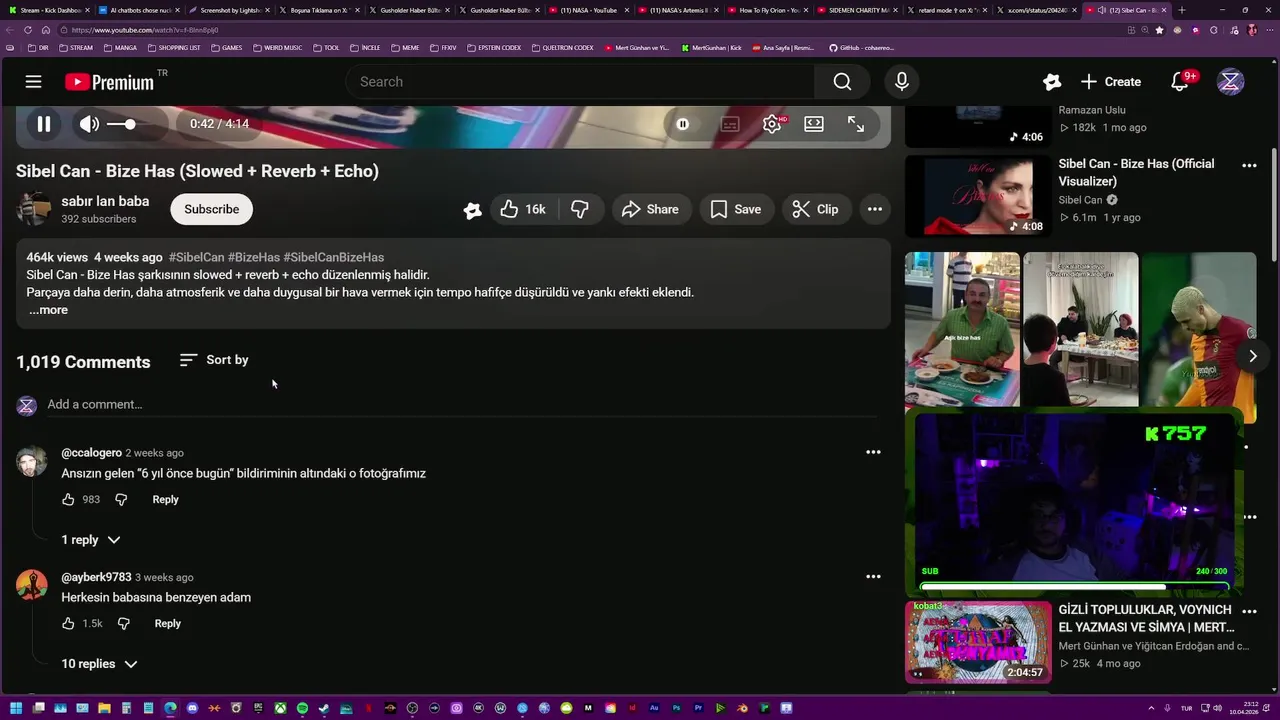This screenshot has width=1280, height=720.
Task: Toggle subtitles in the player
Action: pyautogui.click(x=730, y=124)
